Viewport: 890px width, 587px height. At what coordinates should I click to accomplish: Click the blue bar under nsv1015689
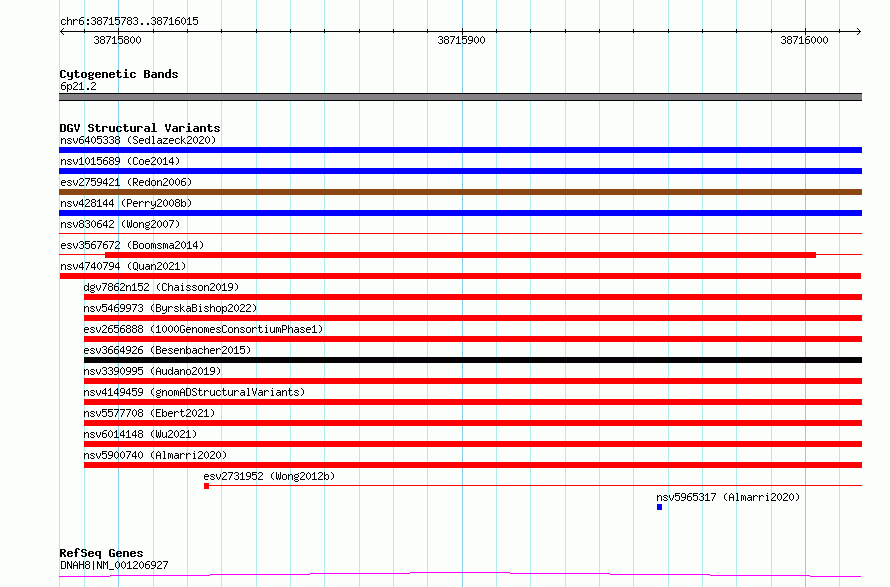coord(460,171)
